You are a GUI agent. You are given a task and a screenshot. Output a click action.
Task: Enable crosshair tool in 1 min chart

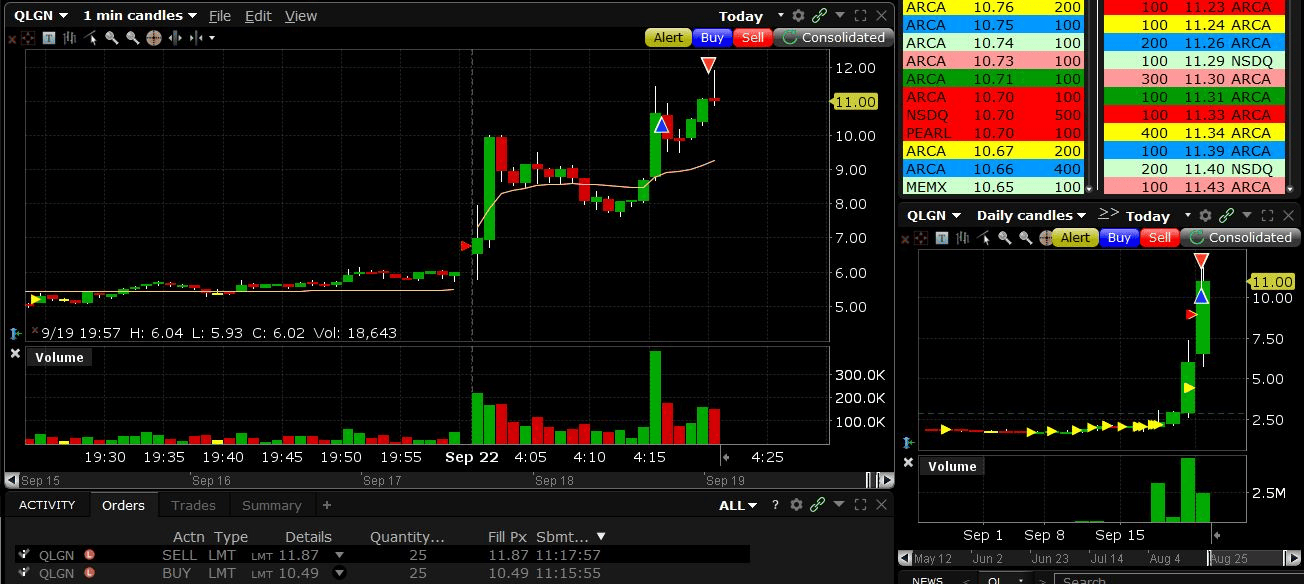(x=154, y=38)
